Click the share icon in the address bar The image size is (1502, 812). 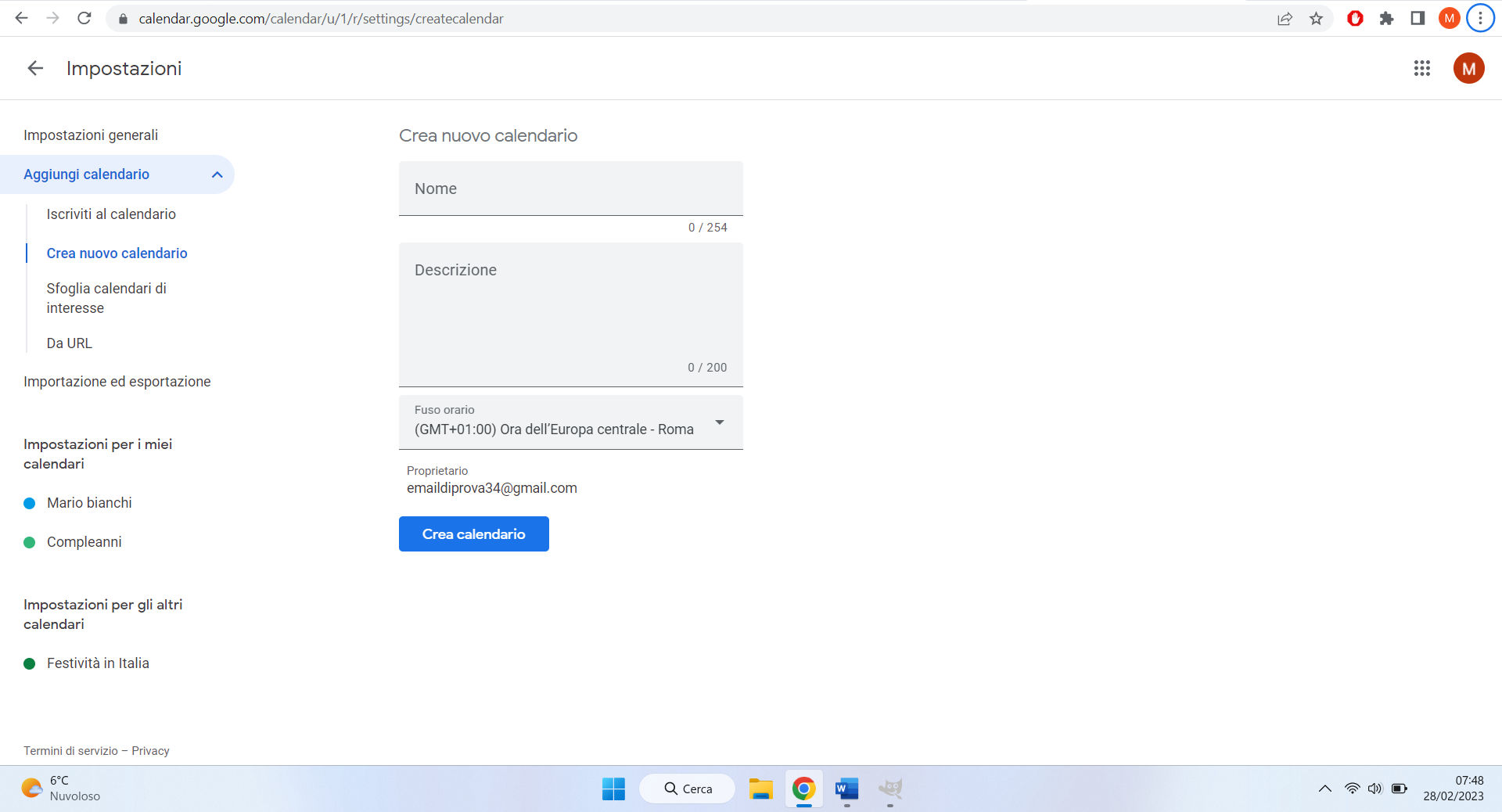coord(1285,18)
